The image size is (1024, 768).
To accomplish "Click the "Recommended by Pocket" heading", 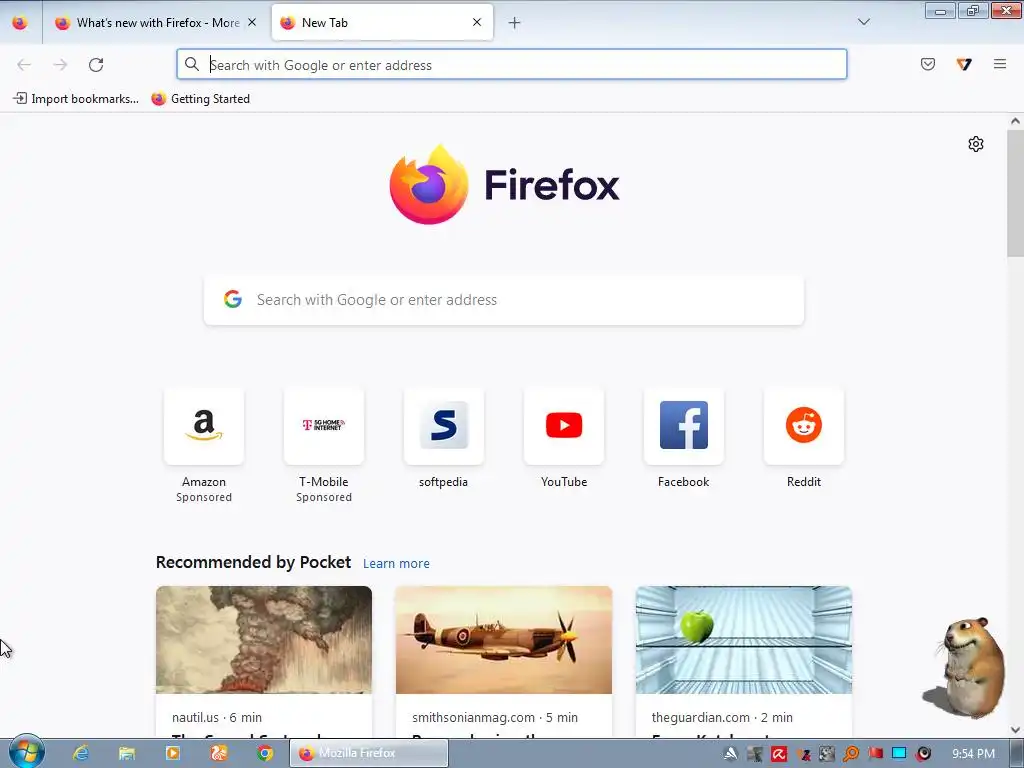I will click(253, 562).
